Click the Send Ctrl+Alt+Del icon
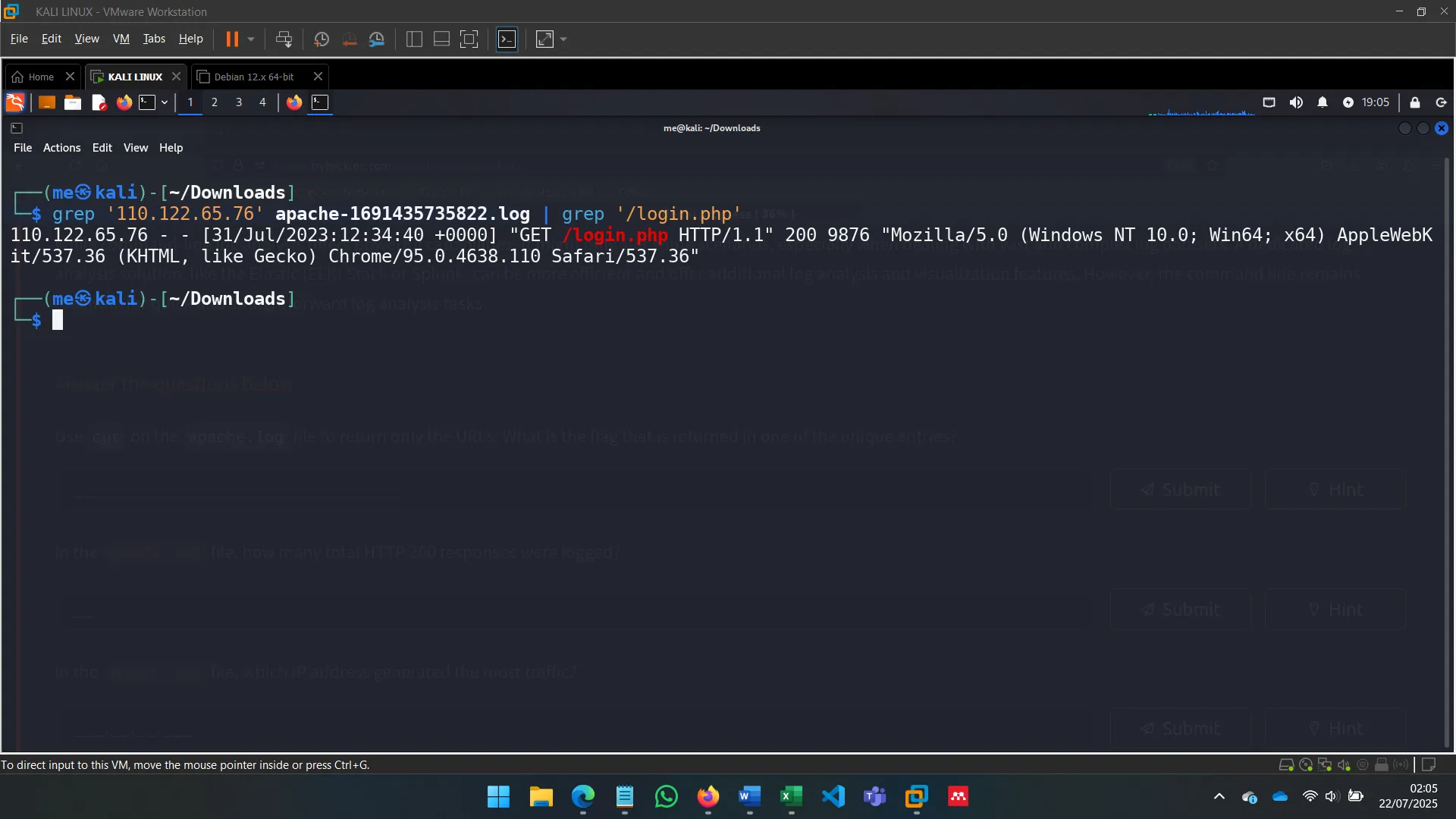 [284, 39]
